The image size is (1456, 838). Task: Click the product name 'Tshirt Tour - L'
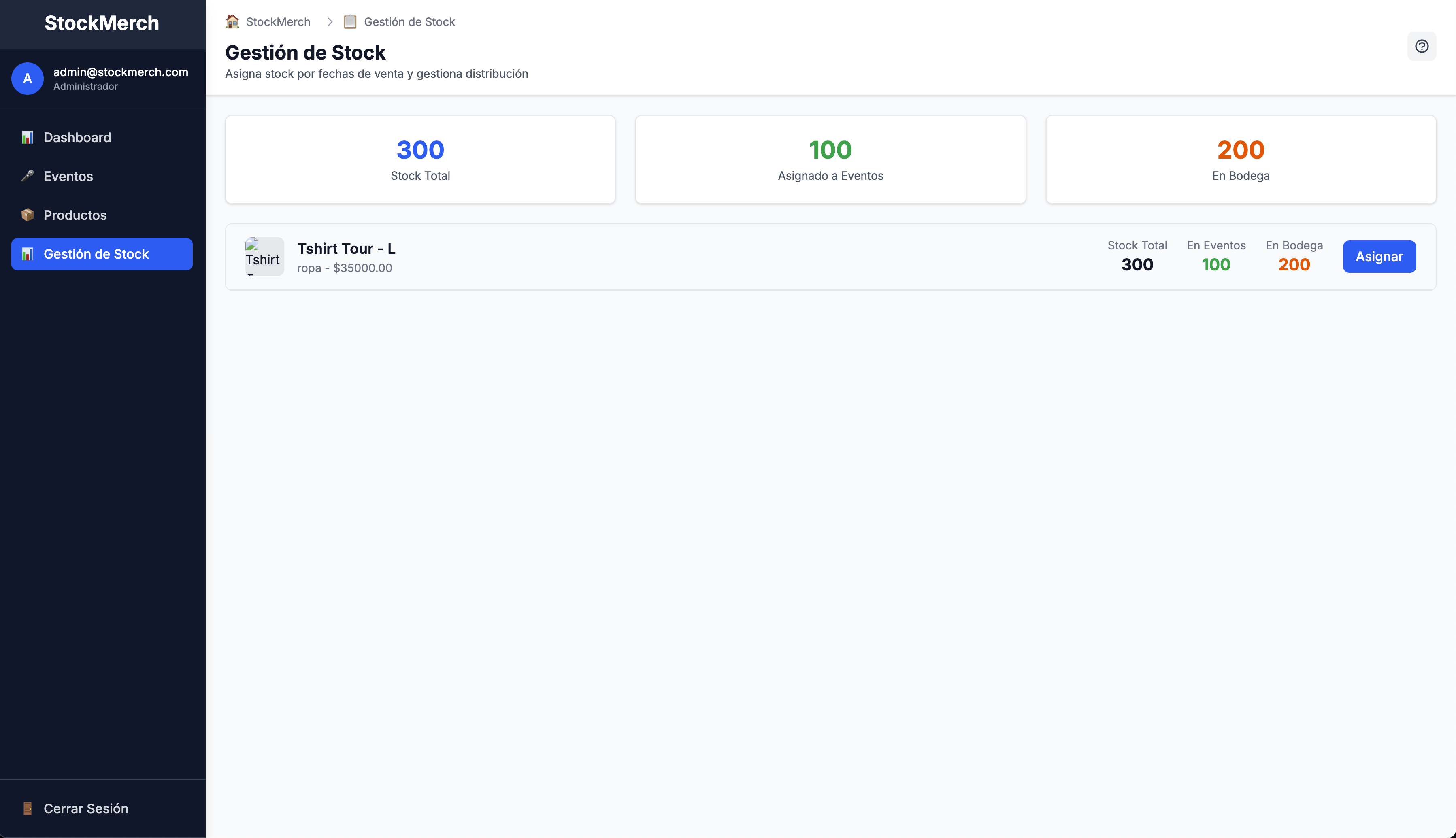pos(346,249)
